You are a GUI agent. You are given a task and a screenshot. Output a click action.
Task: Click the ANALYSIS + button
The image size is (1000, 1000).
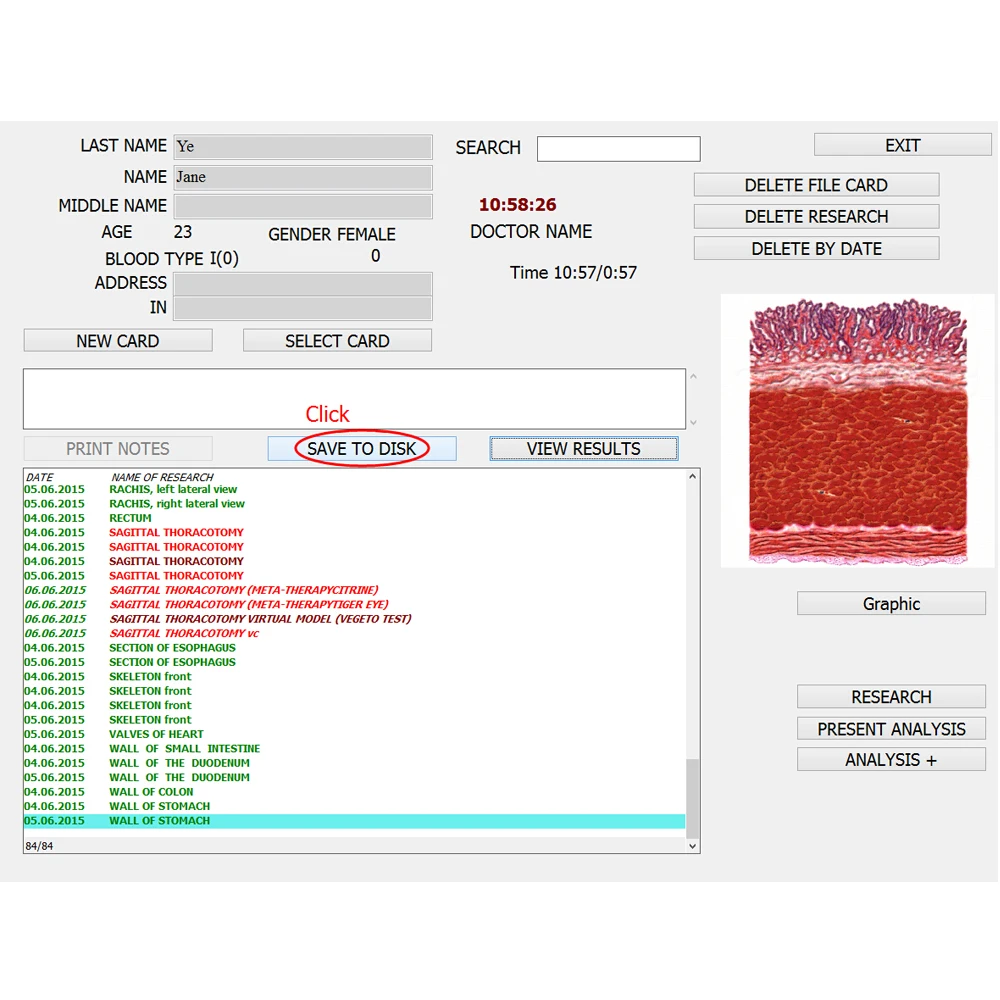tap(890, 759)
